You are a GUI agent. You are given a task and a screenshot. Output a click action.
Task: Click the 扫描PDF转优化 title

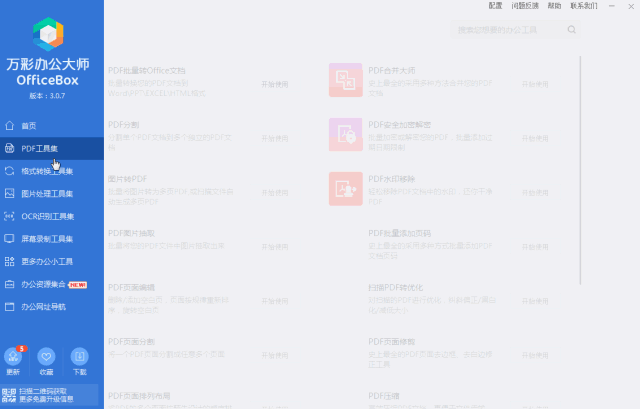point(396,288)
